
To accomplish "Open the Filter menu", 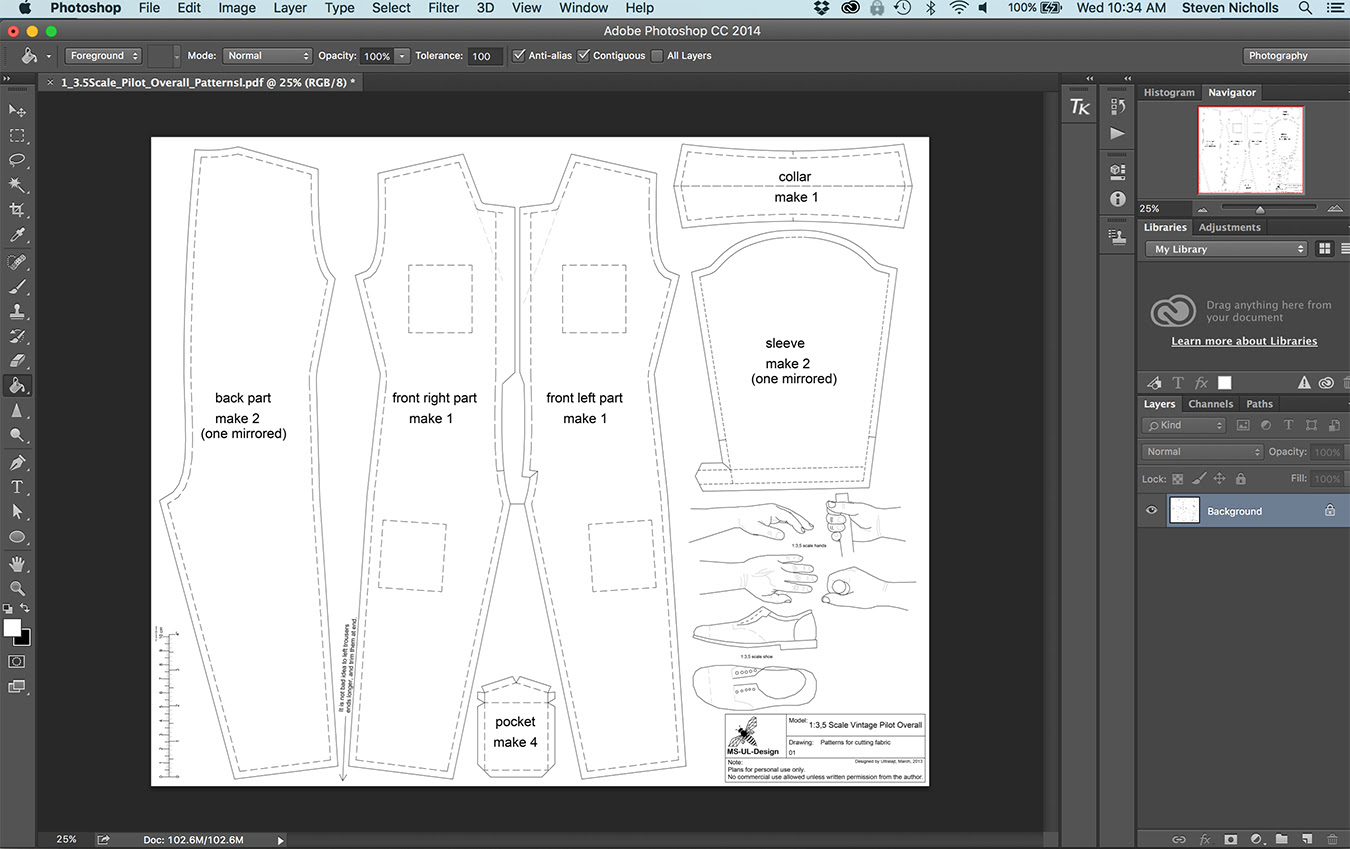I will (x=443, y=8).
